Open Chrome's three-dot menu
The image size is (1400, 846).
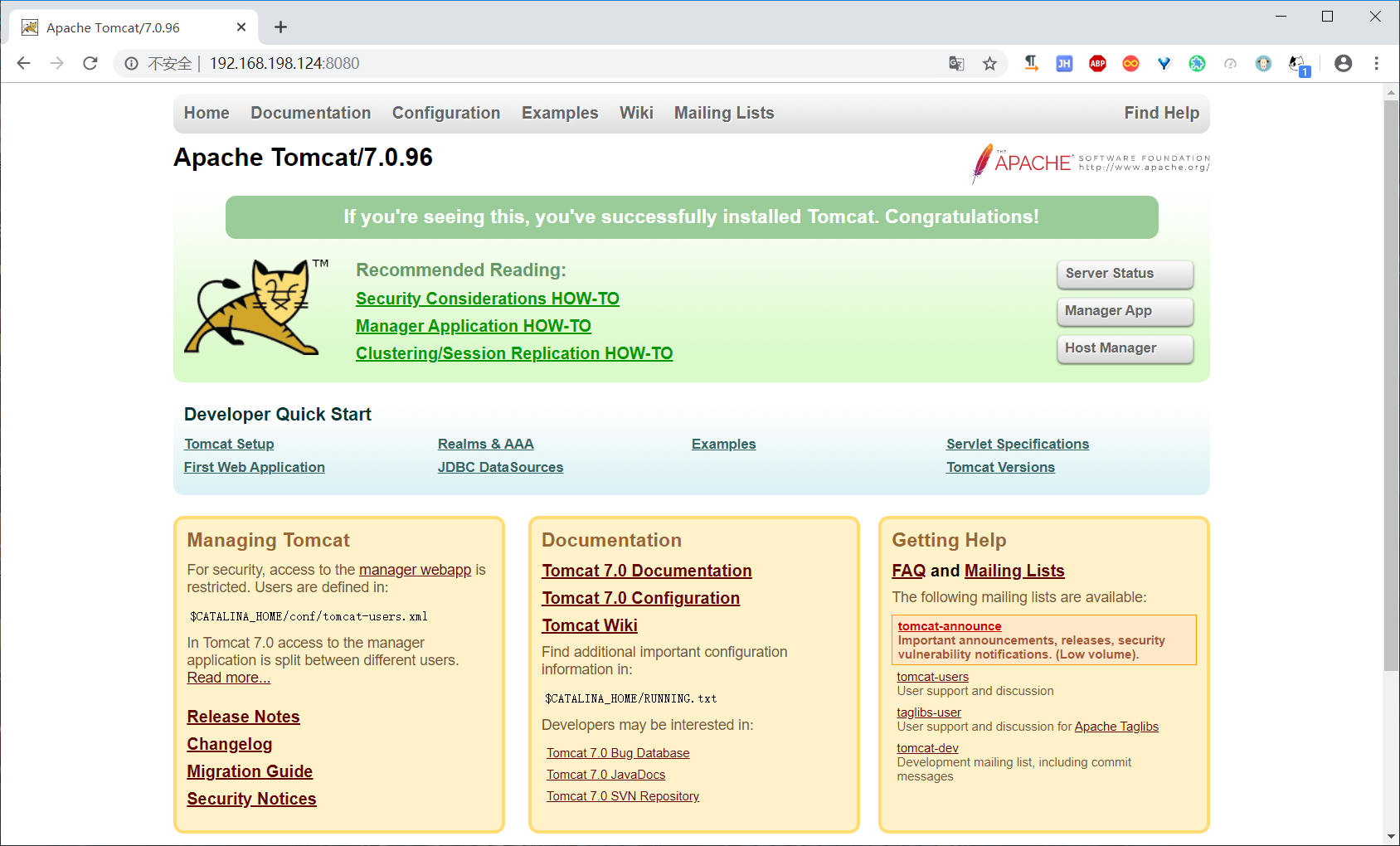click(x=1376, y=63)
